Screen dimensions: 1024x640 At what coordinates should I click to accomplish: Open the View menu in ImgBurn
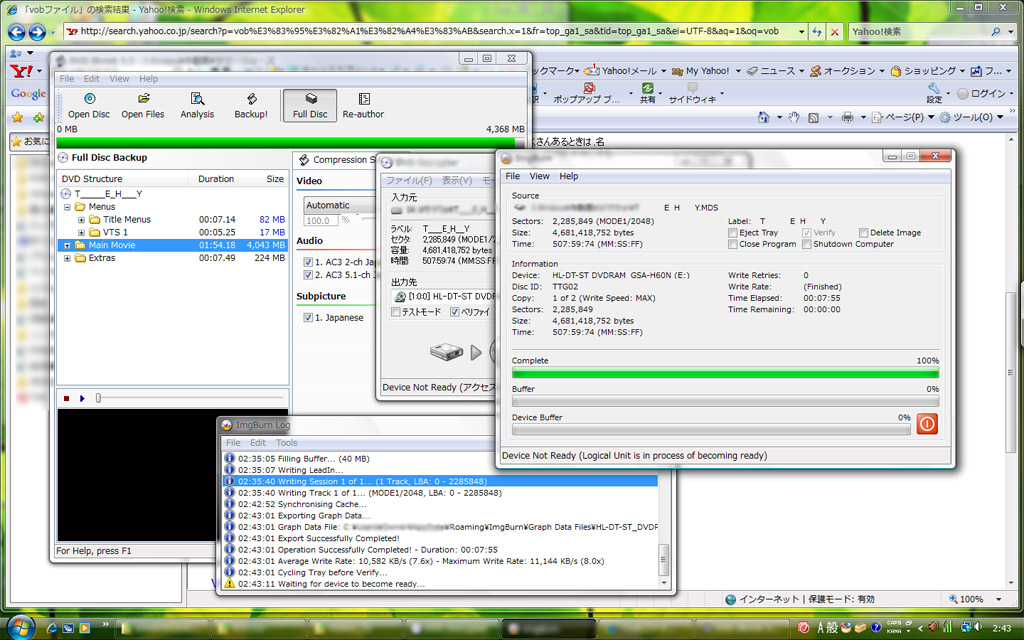point(539,176)
